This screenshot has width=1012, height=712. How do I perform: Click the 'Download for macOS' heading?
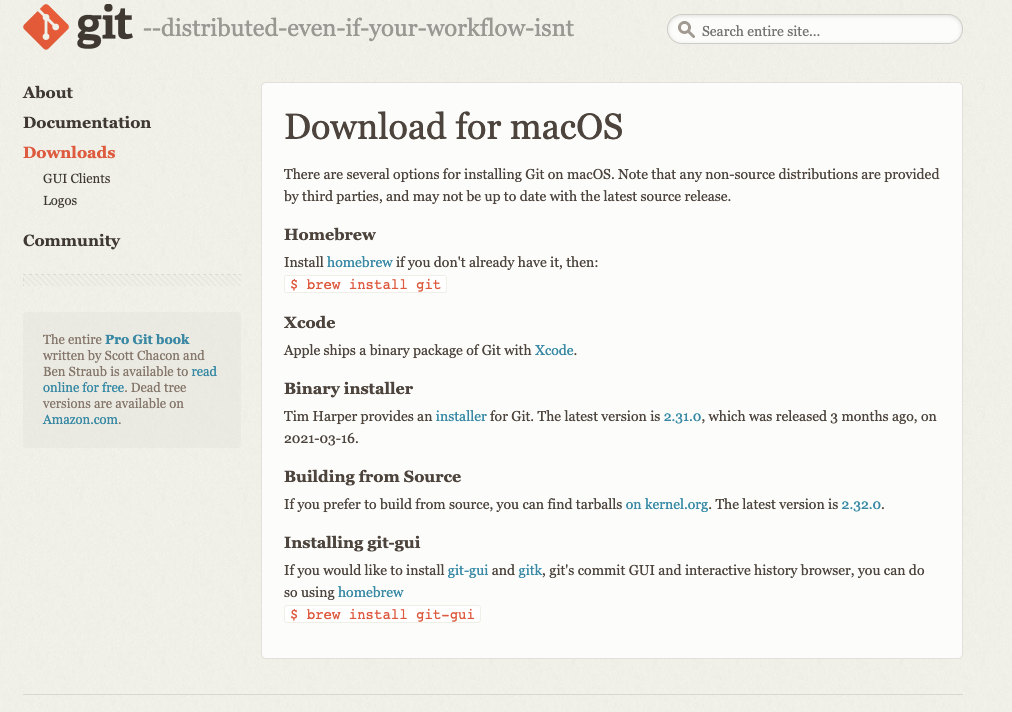(x=453, y=127)
